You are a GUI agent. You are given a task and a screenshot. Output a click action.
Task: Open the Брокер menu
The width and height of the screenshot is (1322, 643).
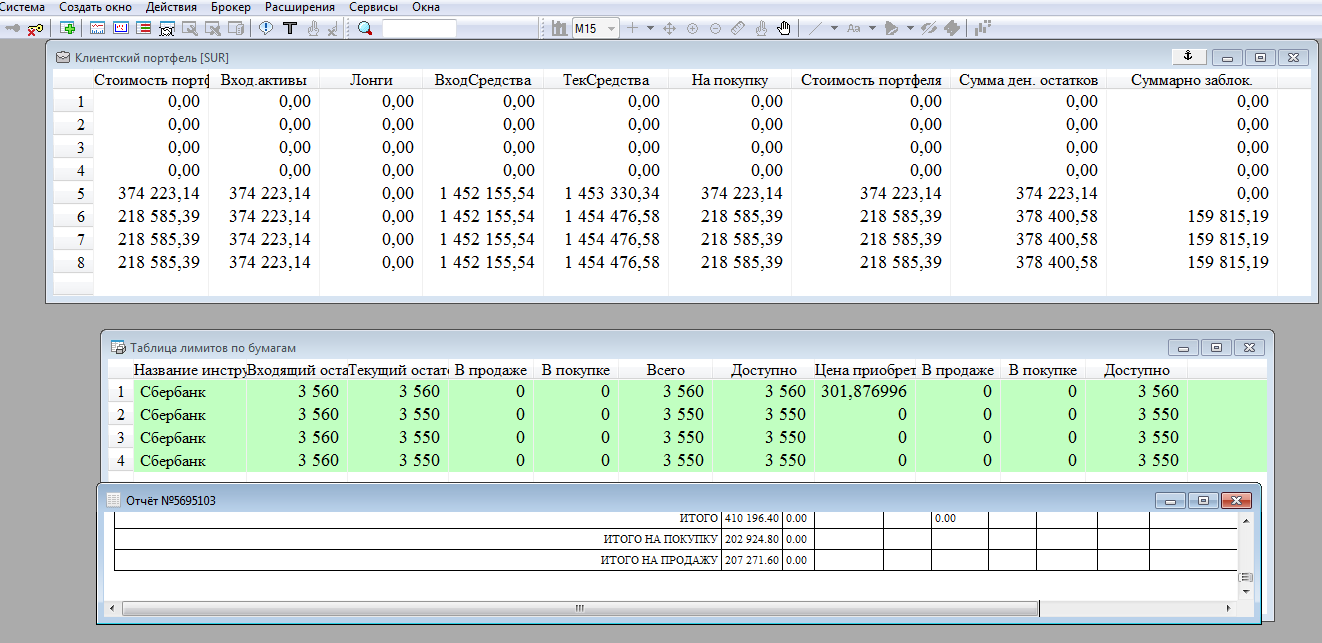pyautogui.click(x=230, y=7)
